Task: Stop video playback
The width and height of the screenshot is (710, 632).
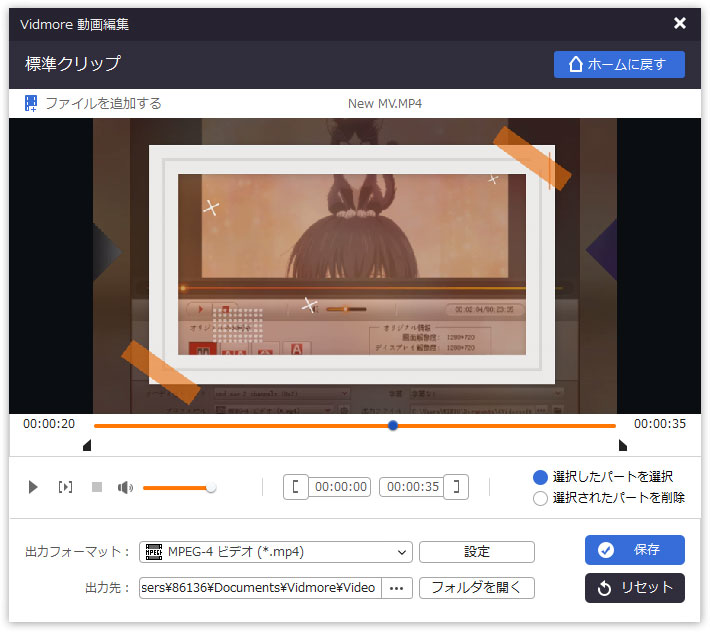Action: pos(96,487)
